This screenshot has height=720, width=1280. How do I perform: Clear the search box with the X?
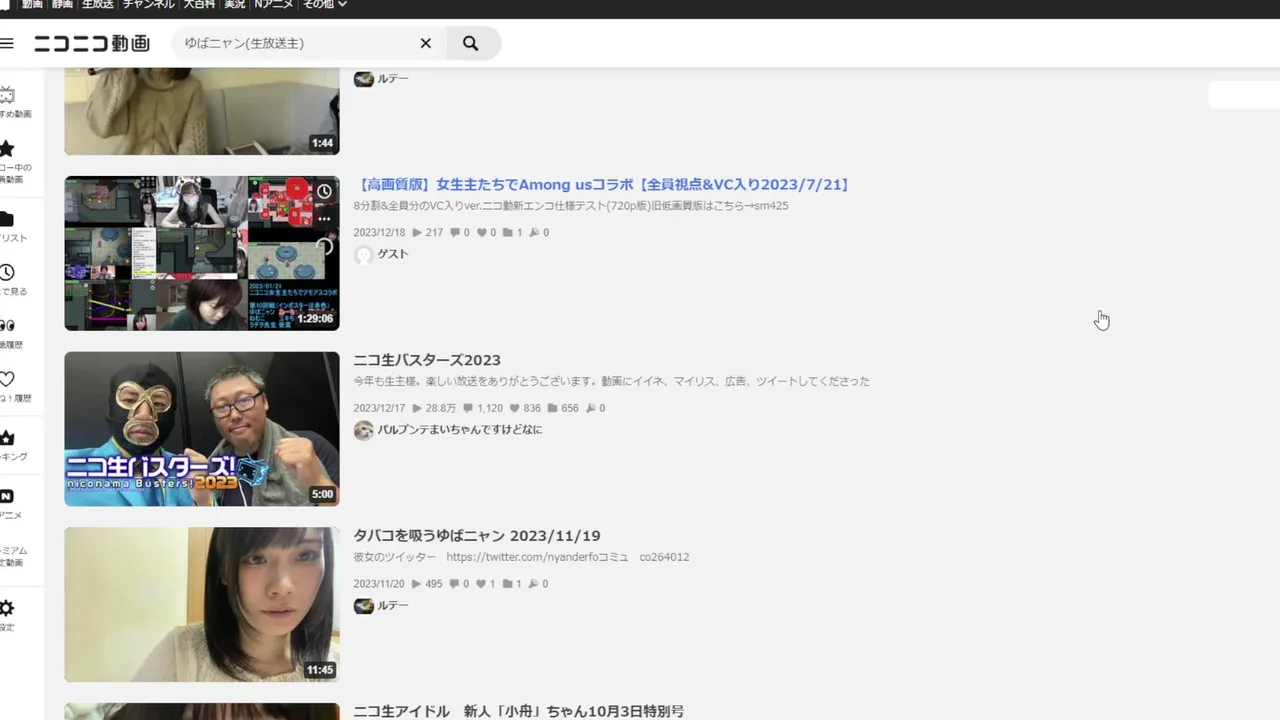pyautogui.click(x=426, y=43)
